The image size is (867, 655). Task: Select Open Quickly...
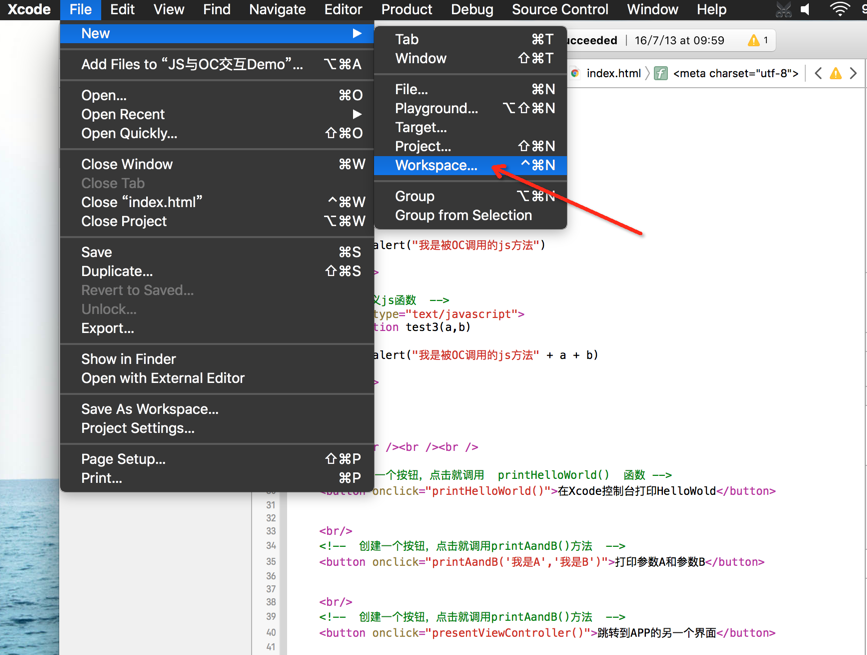tap(217, 133)
